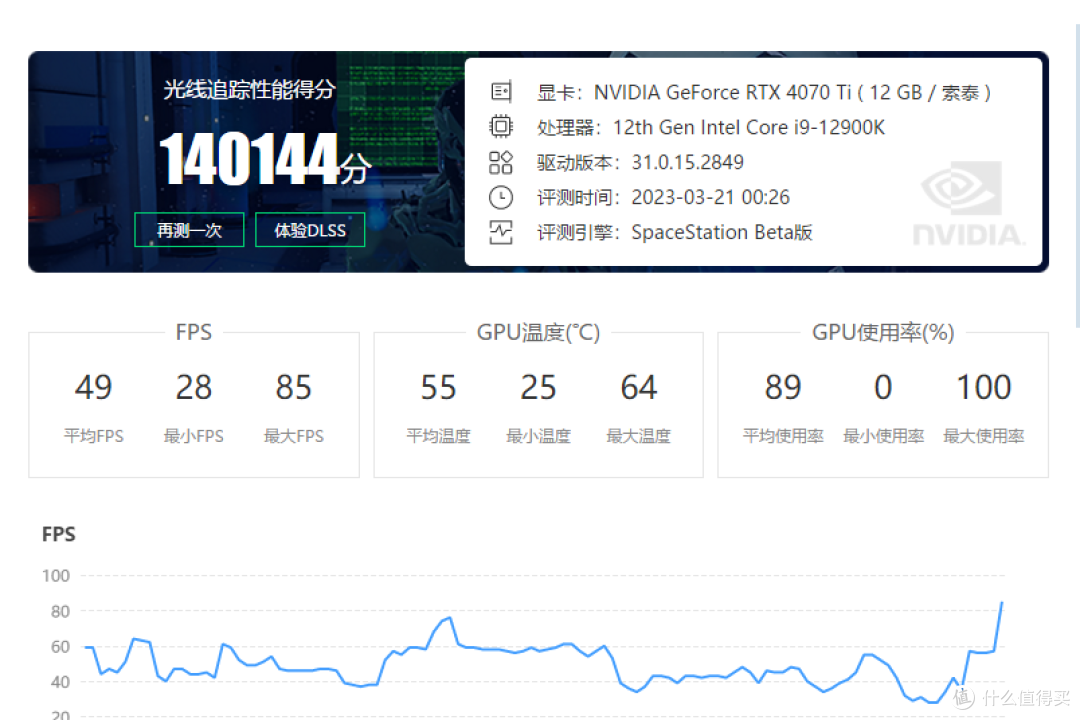Click the GPU温度(℃) section title

(x=539, y=333)
